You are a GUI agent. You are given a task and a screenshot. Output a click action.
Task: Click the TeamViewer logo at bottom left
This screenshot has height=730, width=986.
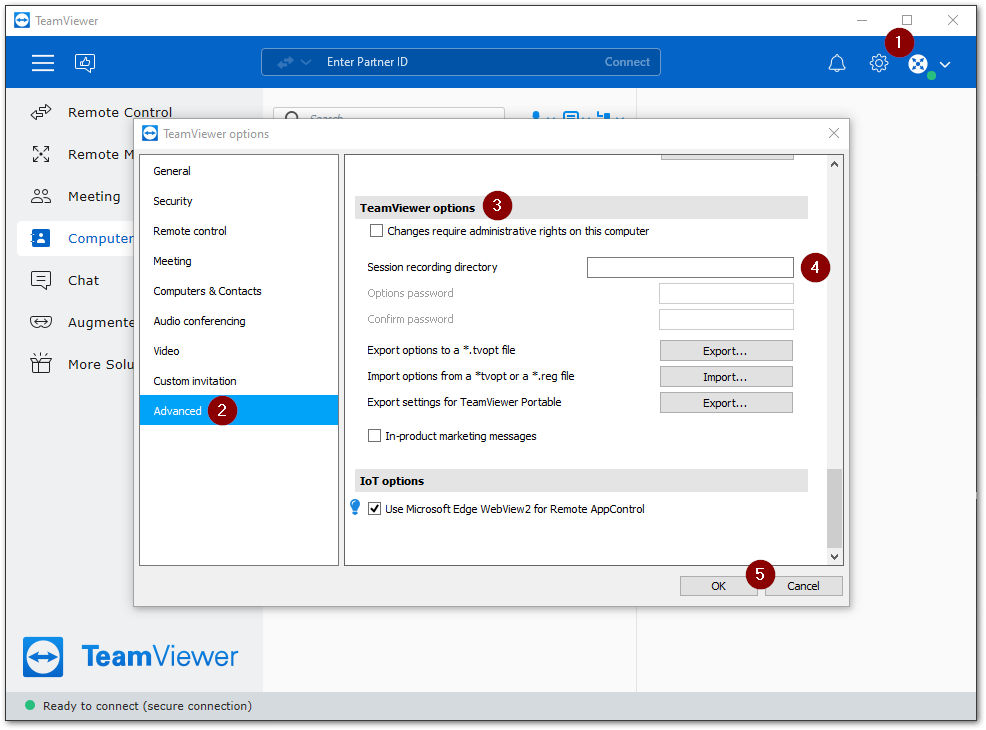pos(131,656)
